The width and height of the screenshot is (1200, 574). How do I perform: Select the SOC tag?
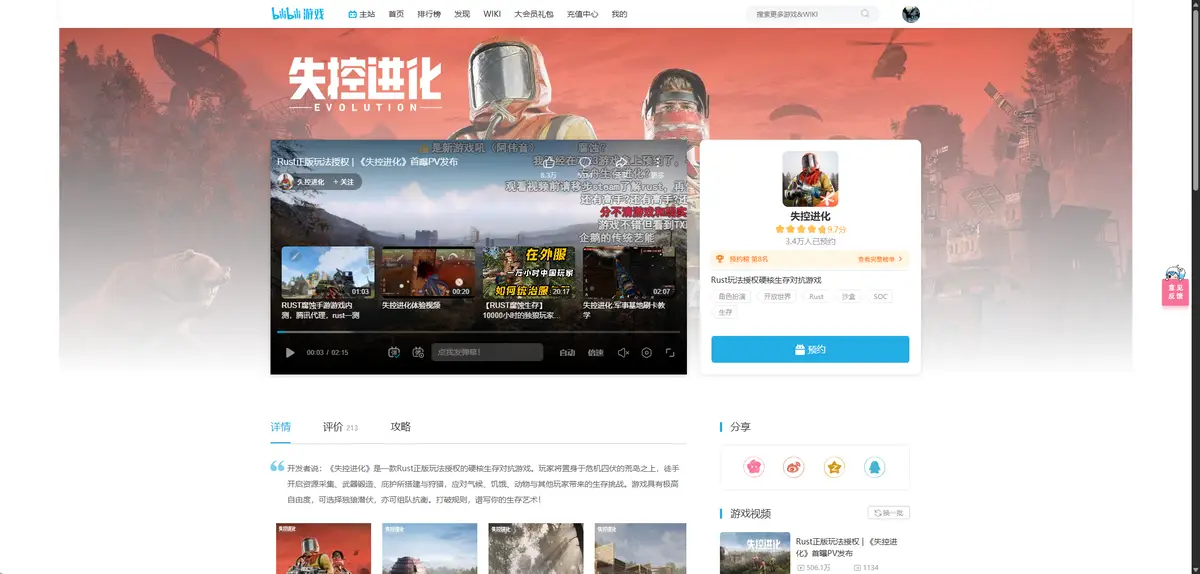coord(880,297)
